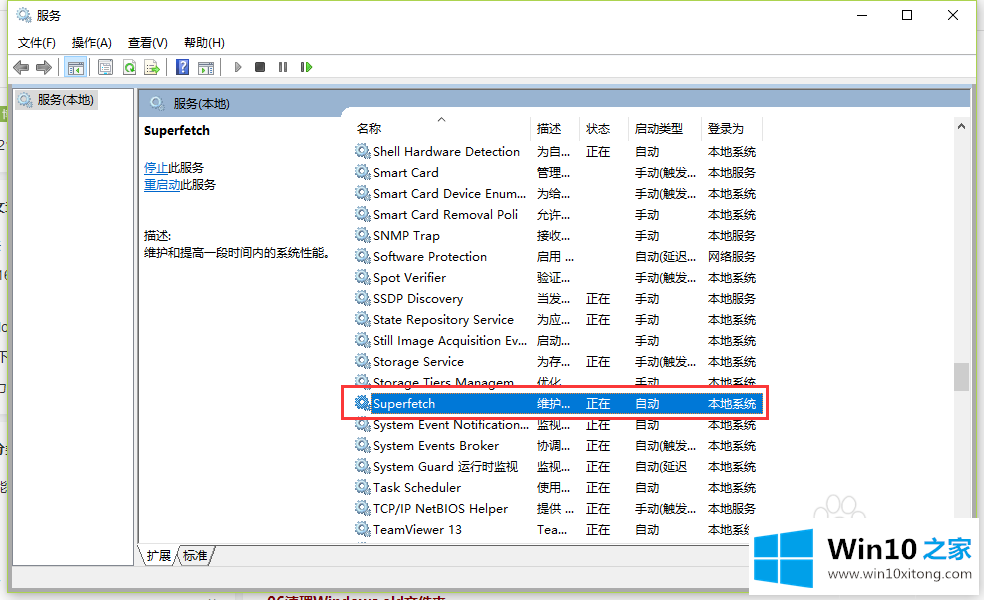Open the 查看(V) menu
This screenshot has width=984, height=600.
(x=147, y=43)
